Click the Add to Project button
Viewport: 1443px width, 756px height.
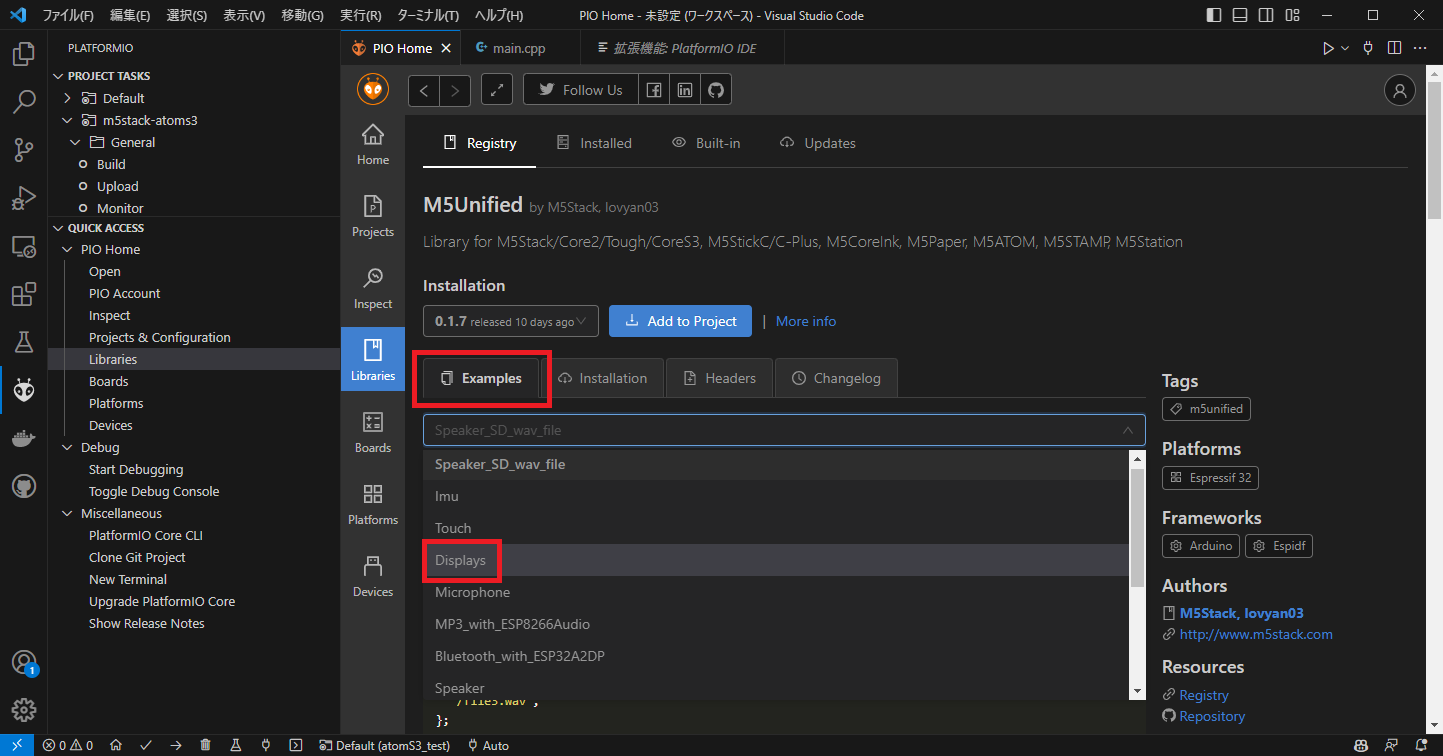click(680, 321)
